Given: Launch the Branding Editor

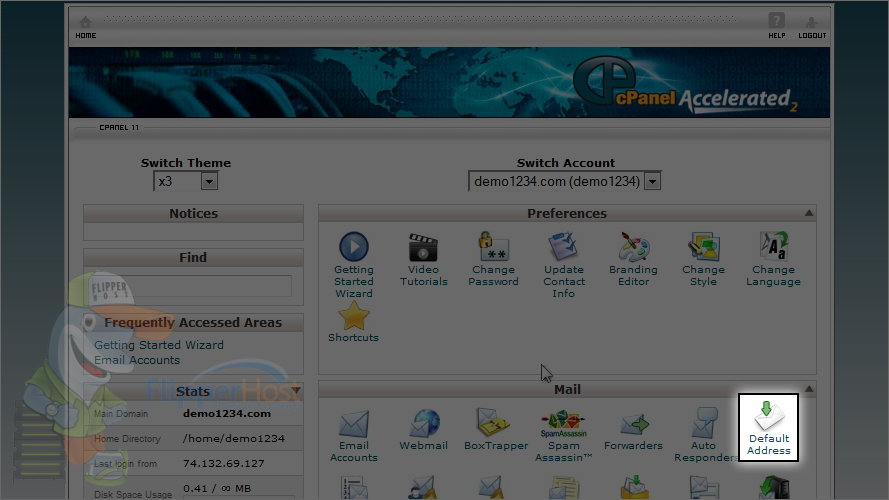Looking at the screenshot, I should coord(633,247).
